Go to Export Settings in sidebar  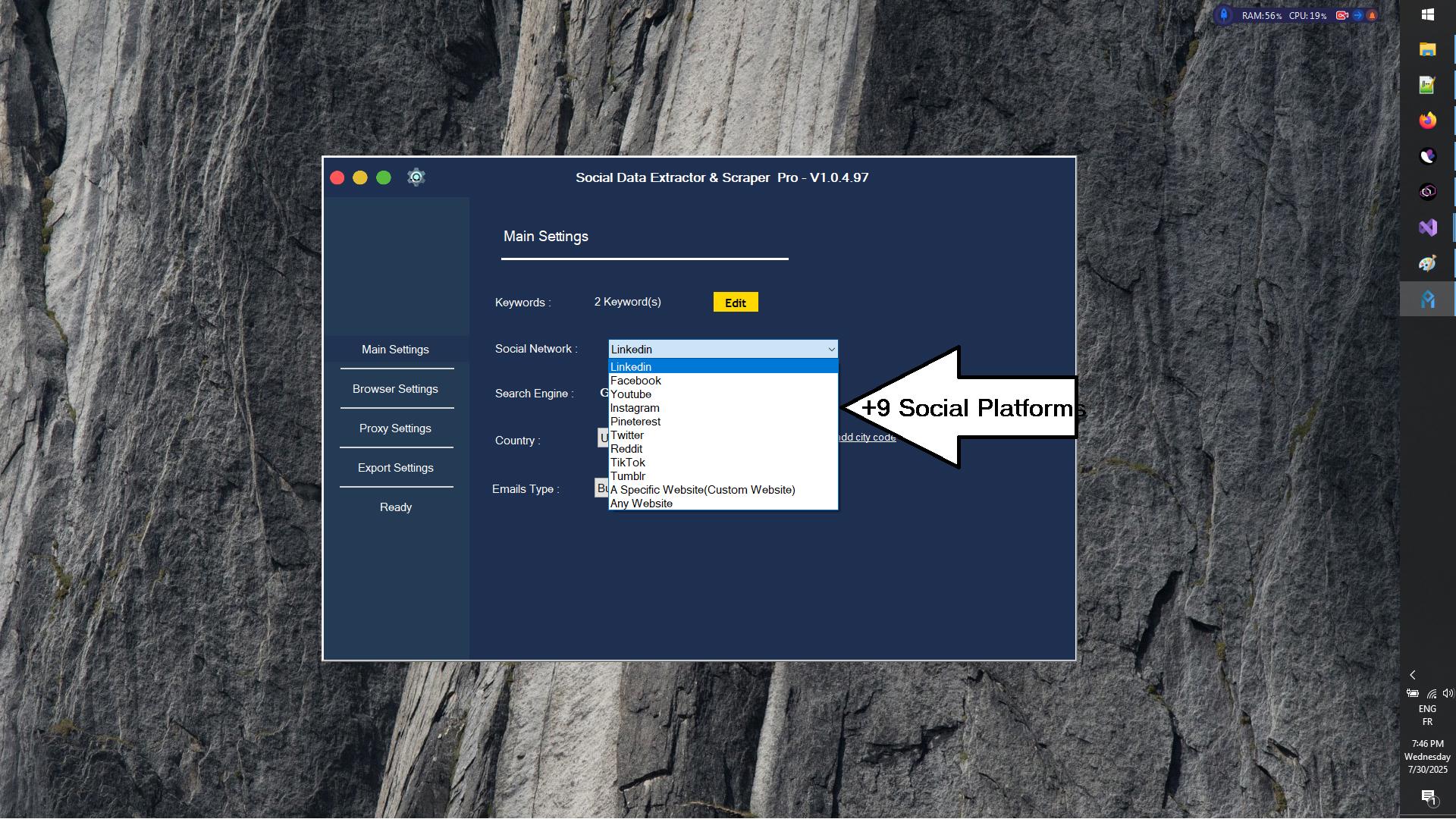click(395, 468)
